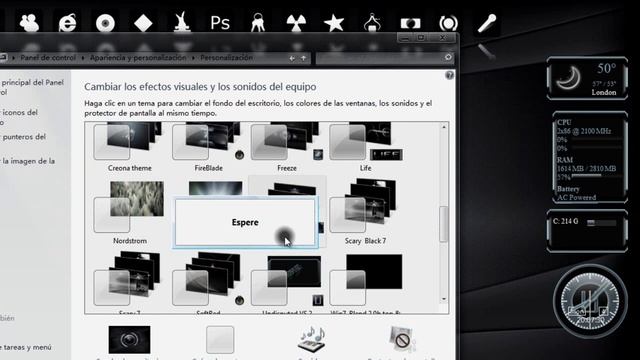Image resolution: width=640 pixels, height=360 pixels.
Task: Open desktop background settings at bottom
Action: point(129,340)
